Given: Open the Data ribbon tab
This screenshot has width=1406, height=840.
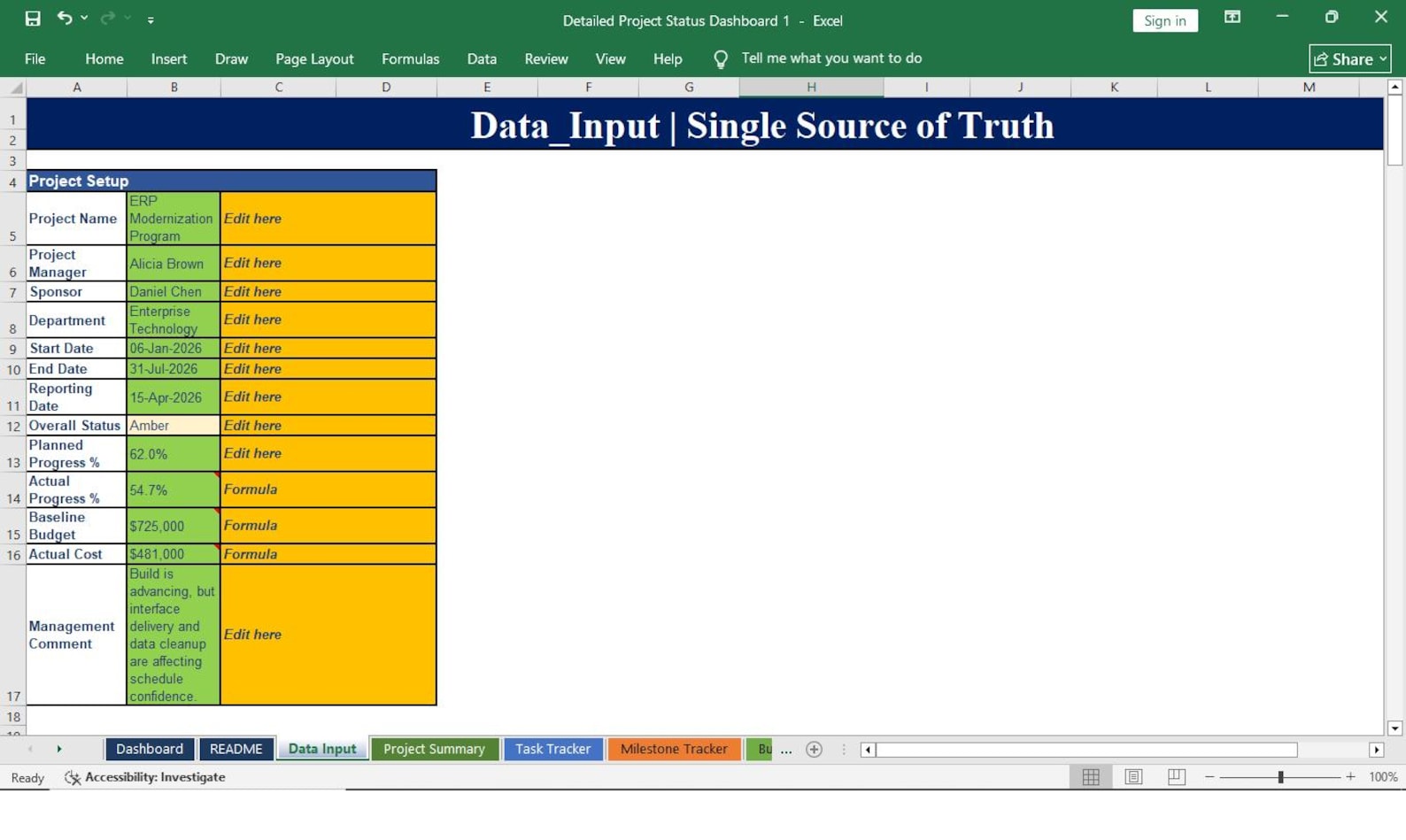Looking at the screenshot, I should (x=482, y=59).
